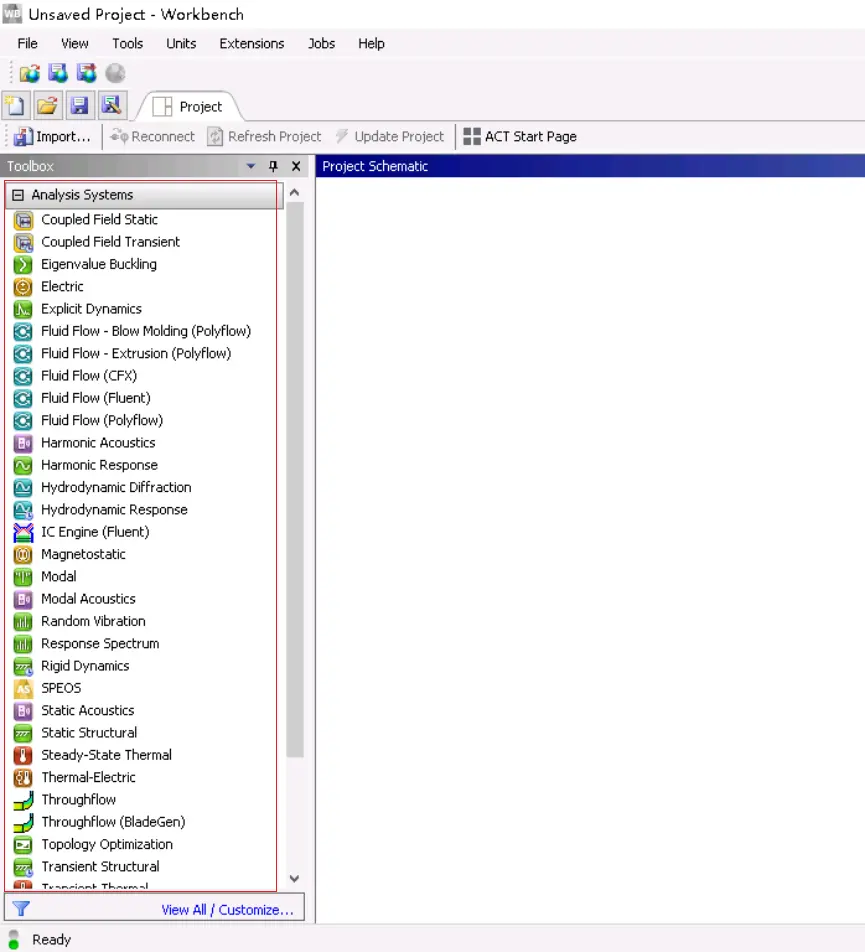Image resolution: width=865 pixels, height=952 pixels.
Task: Click the Electric system icon
Action: pos(23,287)
